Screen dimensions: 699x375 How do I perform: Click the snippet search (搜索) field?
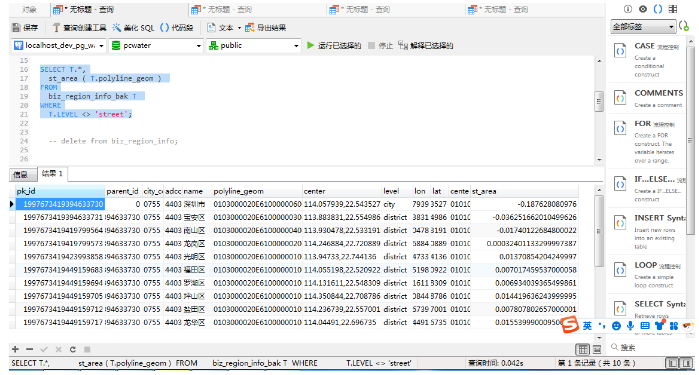coord(651,347)
